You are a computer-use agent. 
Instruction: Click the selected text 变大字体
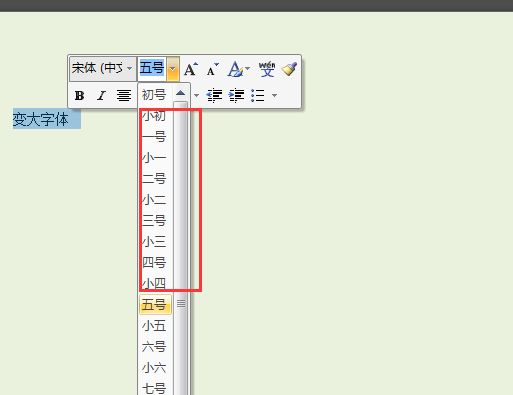pos(41,119)
